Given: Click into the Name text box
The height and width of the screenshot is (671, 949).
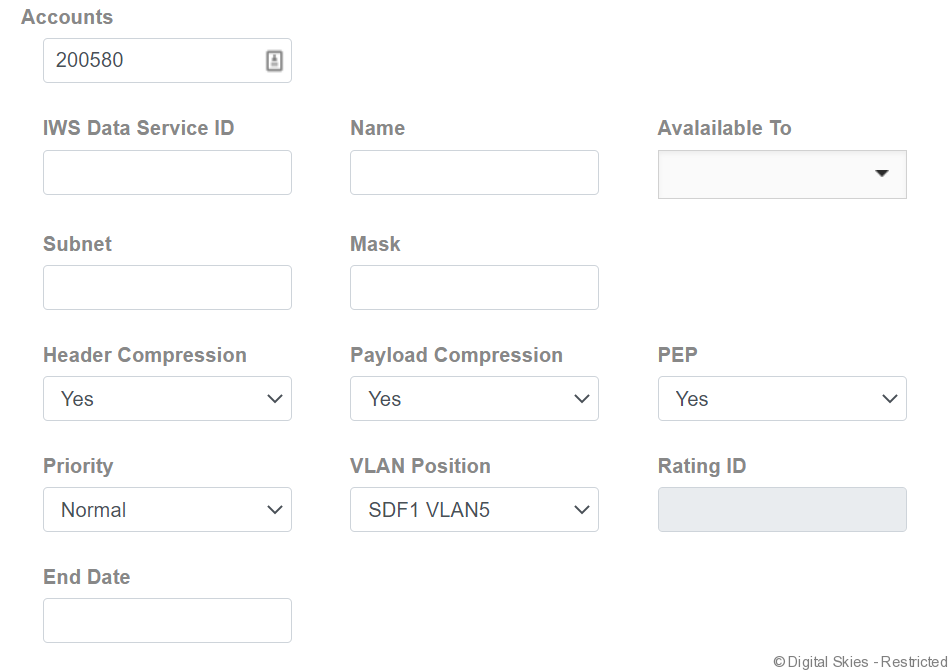Looking at the screenshot, I should [x=474, y=172].
